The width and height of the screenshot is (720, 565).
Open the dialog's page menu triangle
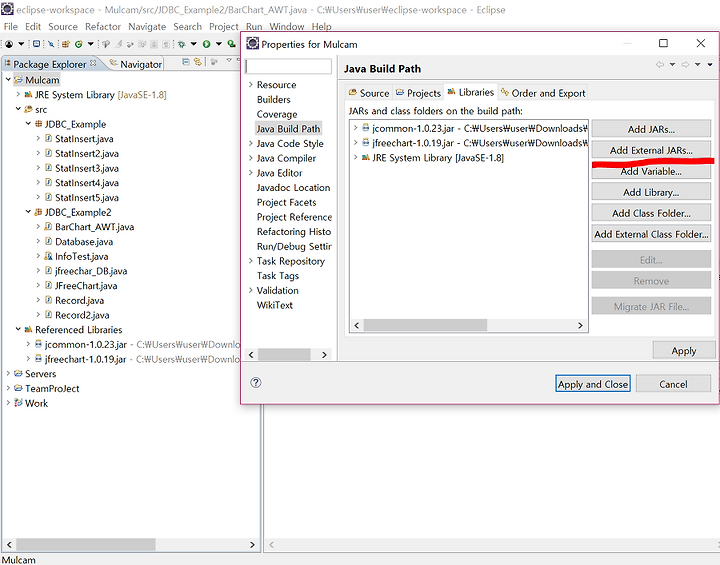click(x=710, y=65)
